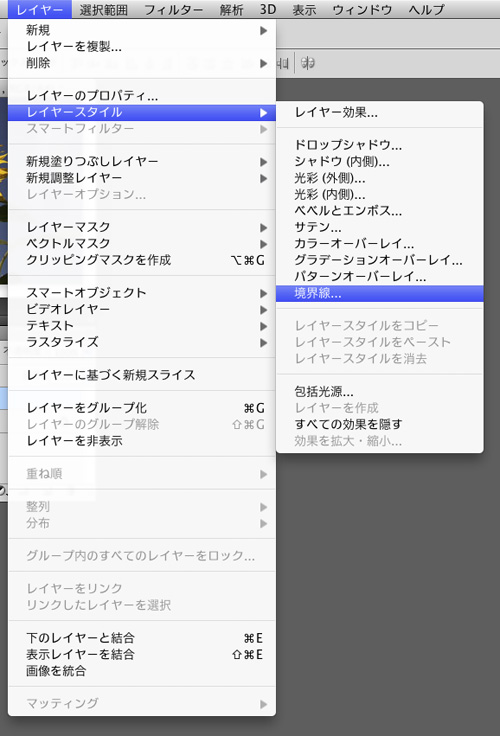The width and height of the screenshot is (500, 736).
Task: Click the toolbar icon beside the separator
Action: 308,63
